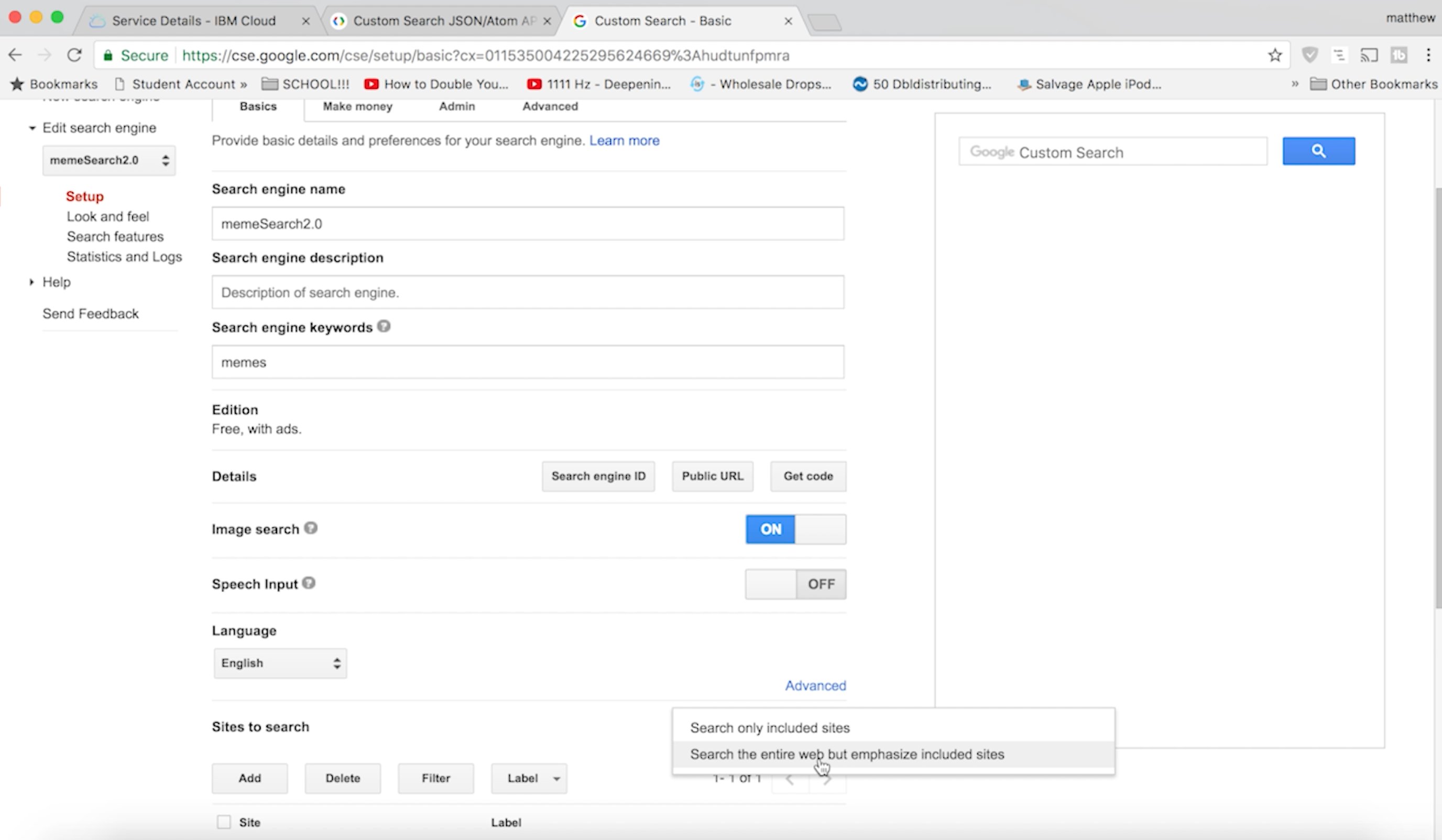The width and height of the screenshot is (1442, 840).
Task: Click the Search engine keywords input field
Action: point(527,362)
